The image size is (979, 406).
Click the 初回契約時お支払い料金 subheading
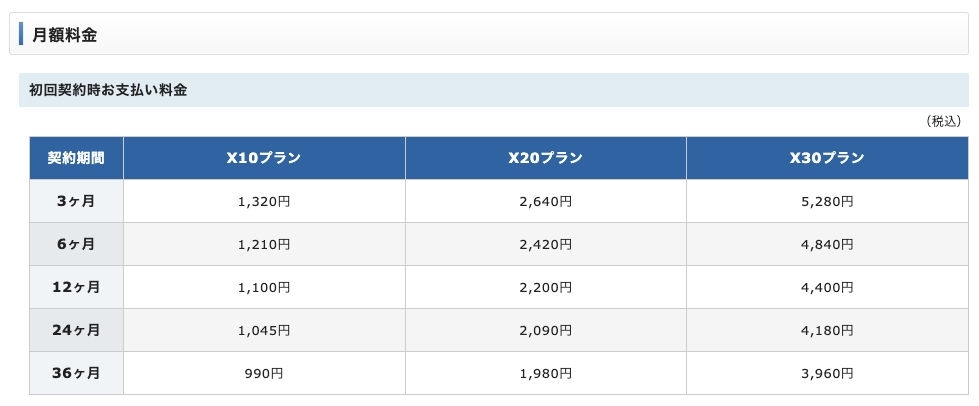[108, 90]
